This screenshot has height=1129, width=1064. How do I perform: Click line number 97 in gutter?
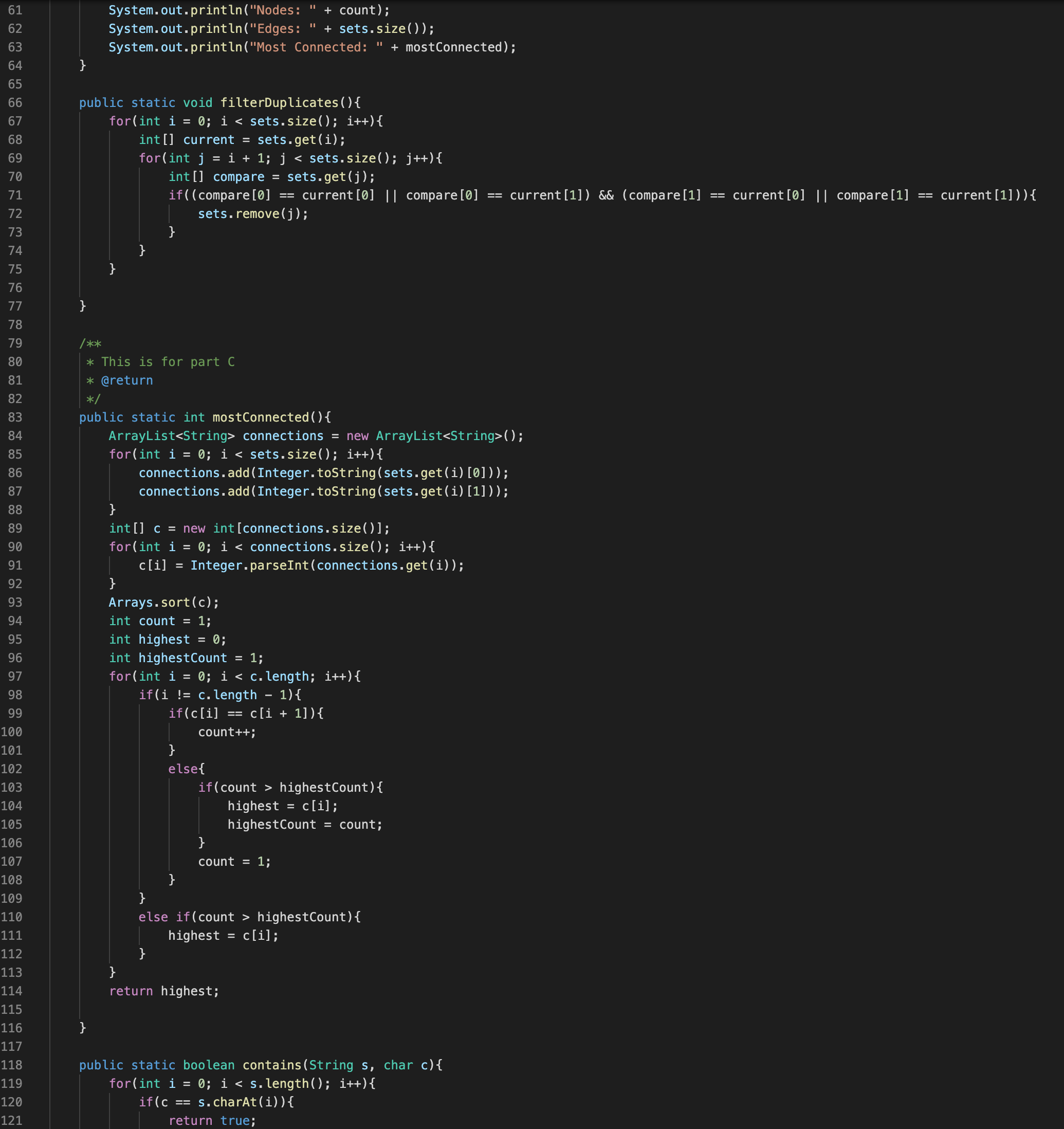(15, 677)
